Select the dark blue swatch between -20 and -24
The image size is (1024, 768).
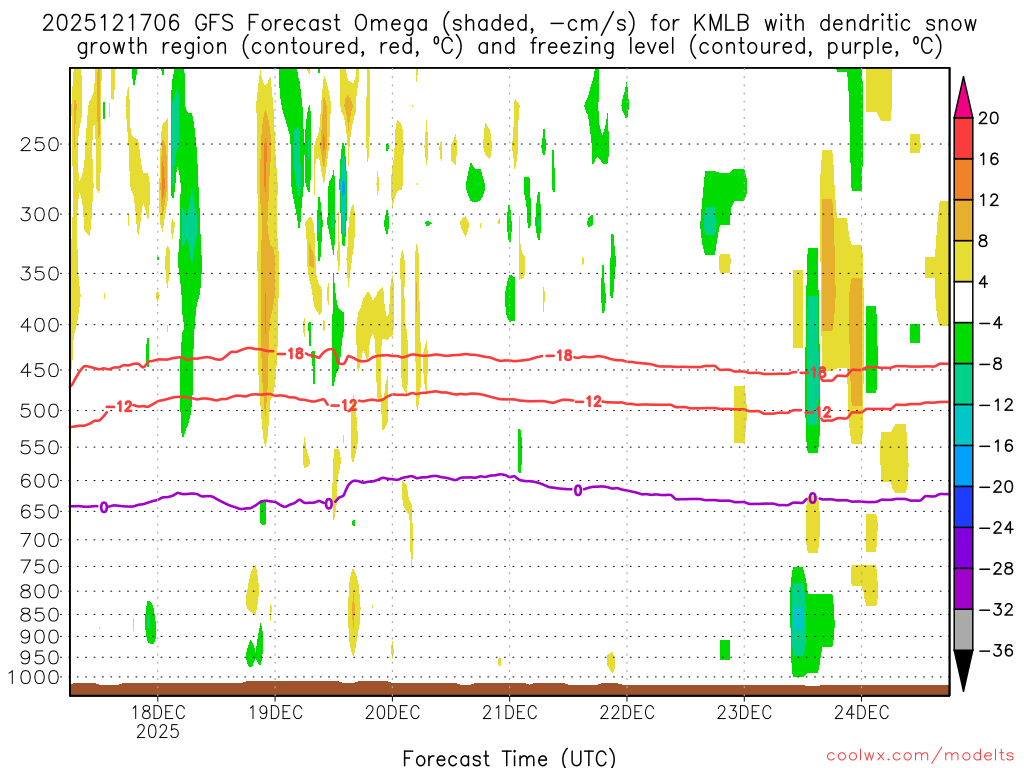(963, 507)
